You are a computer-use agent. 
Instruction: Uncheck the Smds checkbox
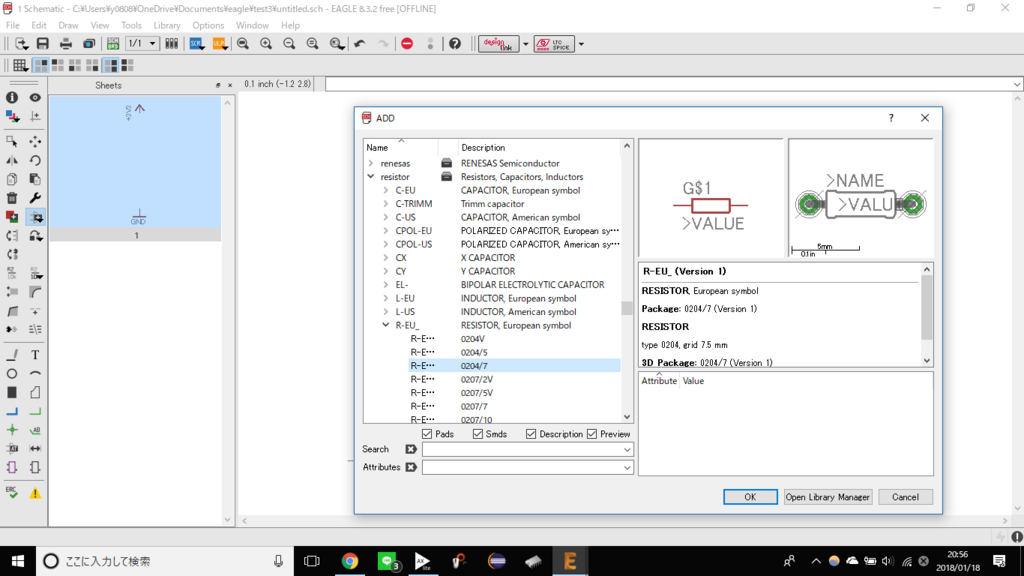pyautogui.click(x=478, y=434)
